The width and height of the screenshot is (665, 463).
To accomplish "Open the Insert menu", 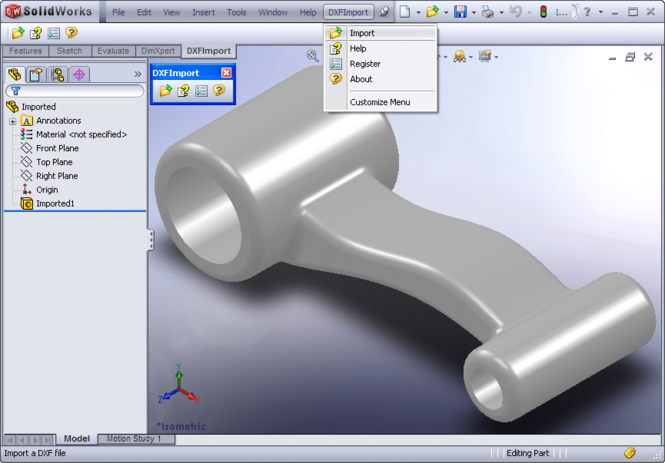I will tap(204, 12).
